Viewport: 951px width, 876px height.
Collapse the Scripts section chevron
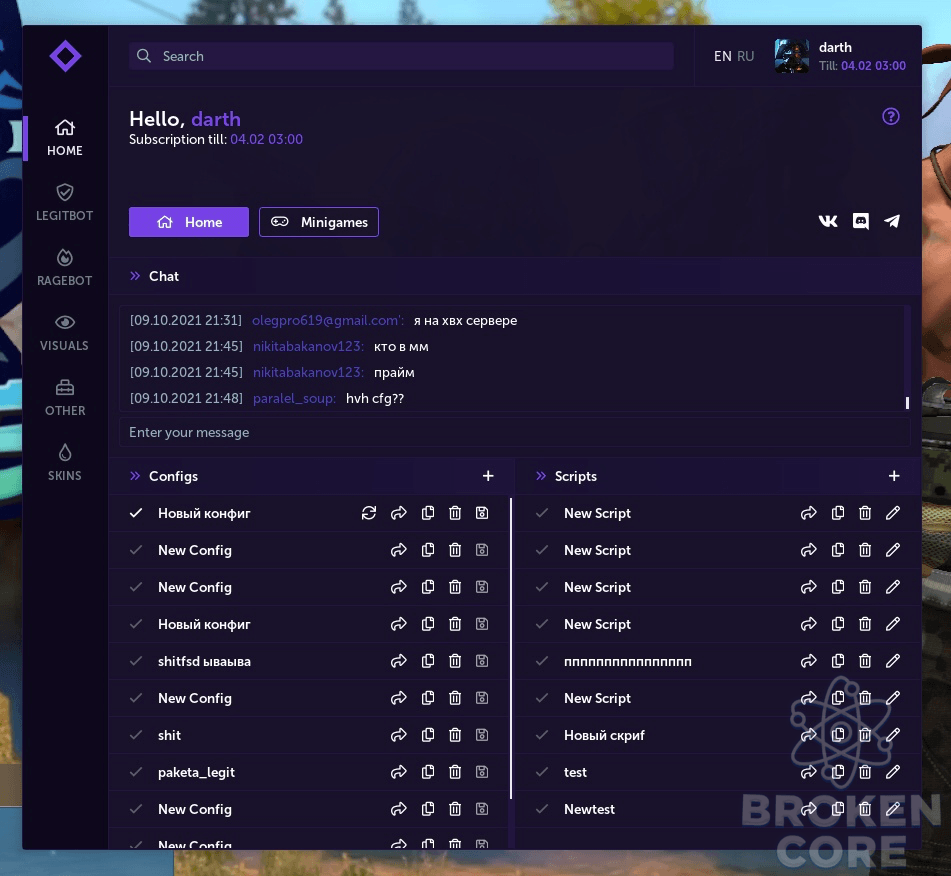click(x=541, y=476)
